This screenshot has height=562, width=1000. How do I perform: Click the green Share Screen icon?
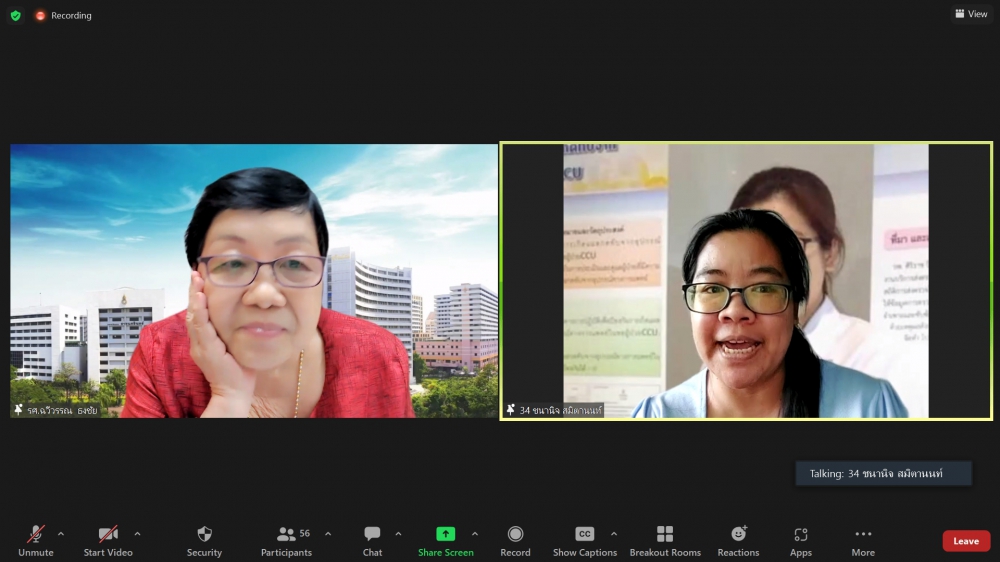tap(446, 534)
